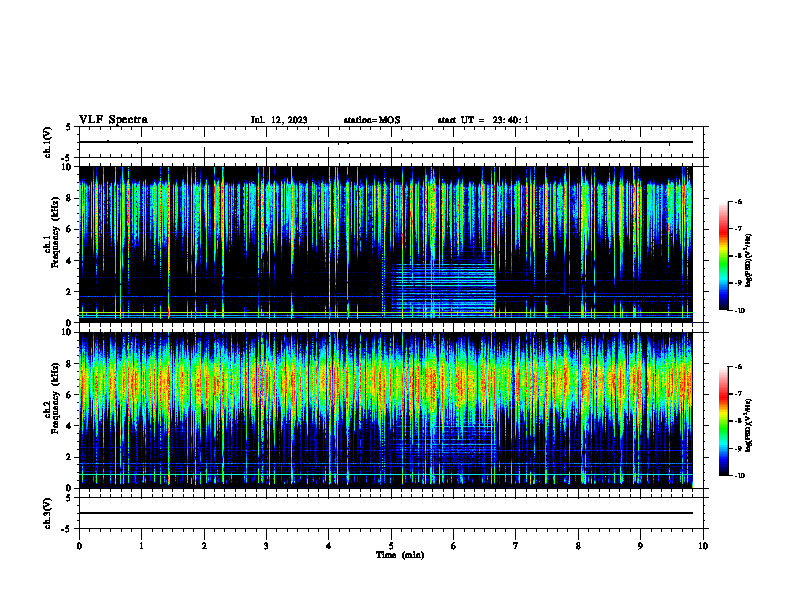The height and width of the screenshot is (612, 792).
Task: Click time axis tick label "7"
Action: click(516, 546)
